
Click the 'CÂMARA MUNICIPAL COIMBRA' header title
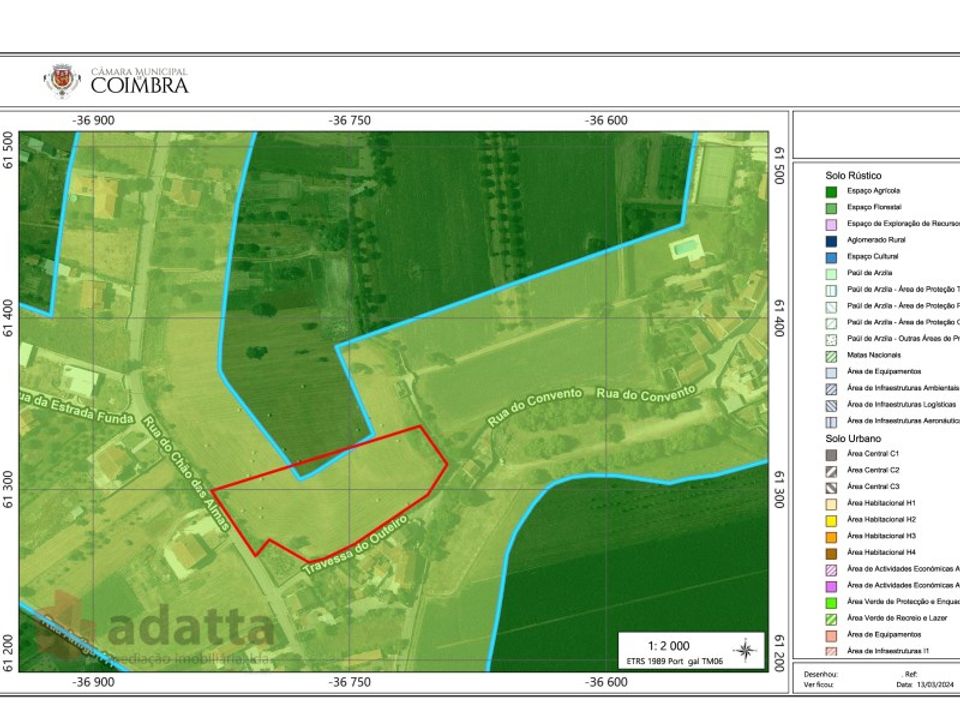[140, 81]
